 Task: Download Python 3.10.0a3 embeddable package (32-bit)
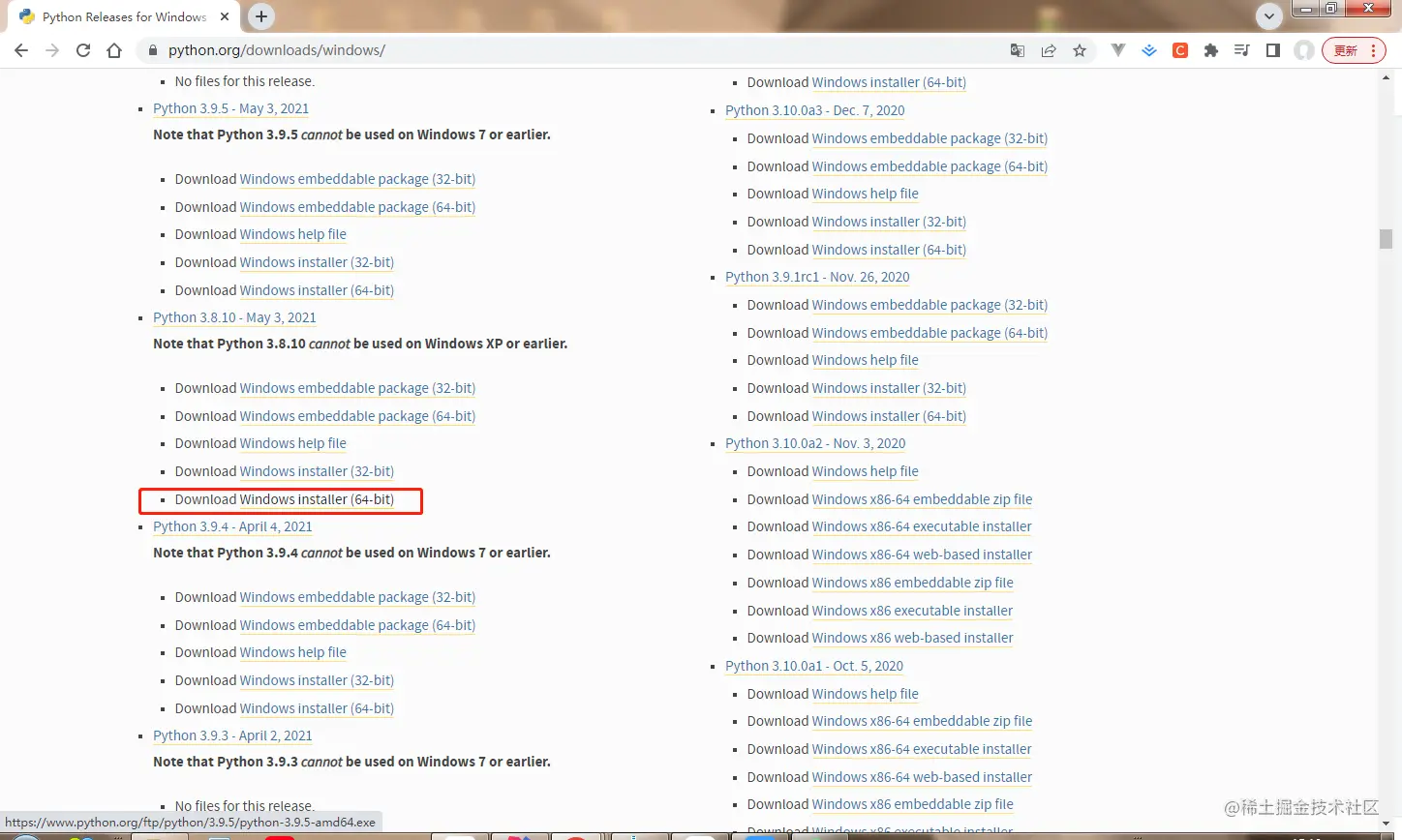click(930, 138)
